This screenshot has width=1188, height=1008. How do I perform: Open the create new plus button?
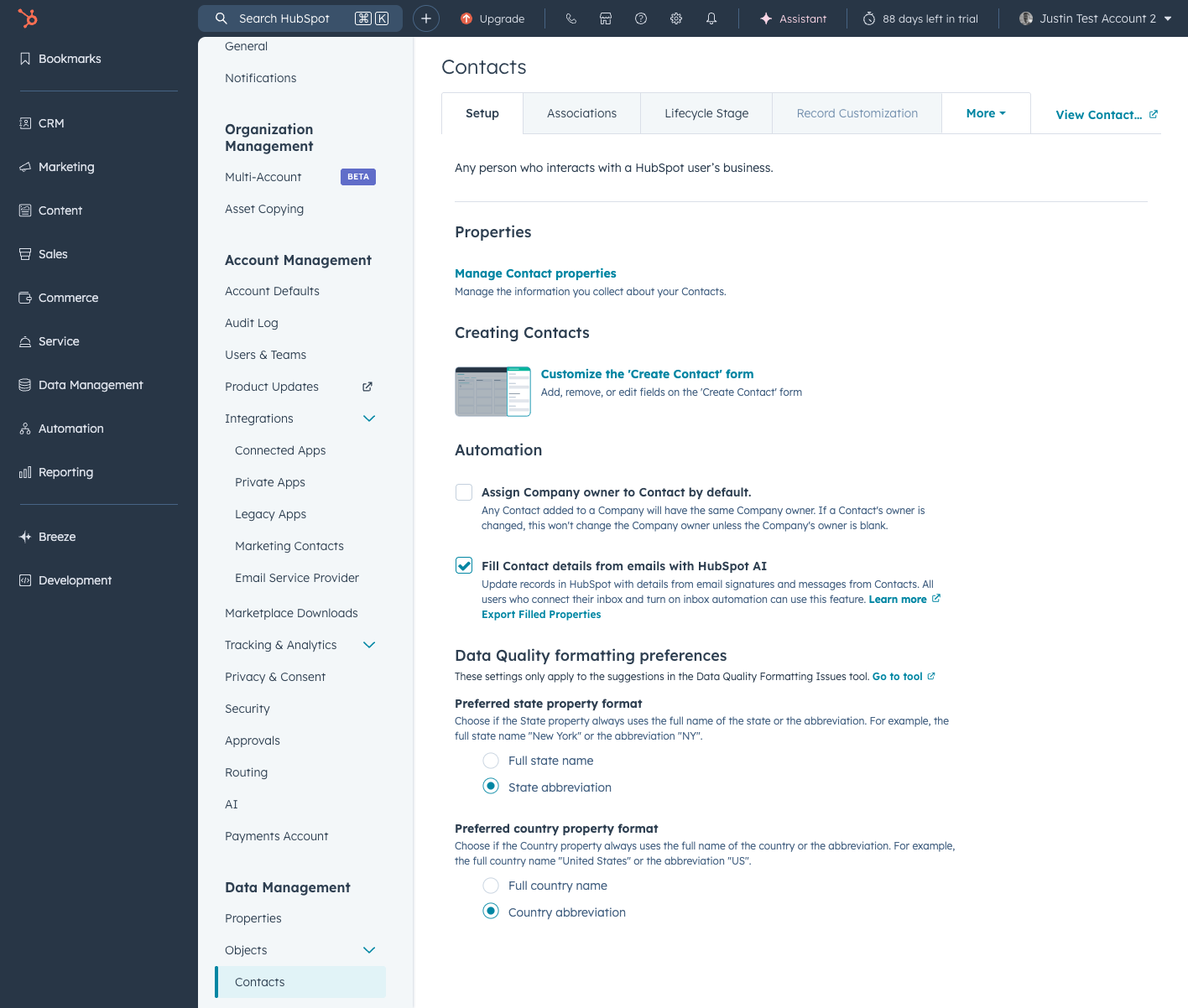(x=426, y=18)
